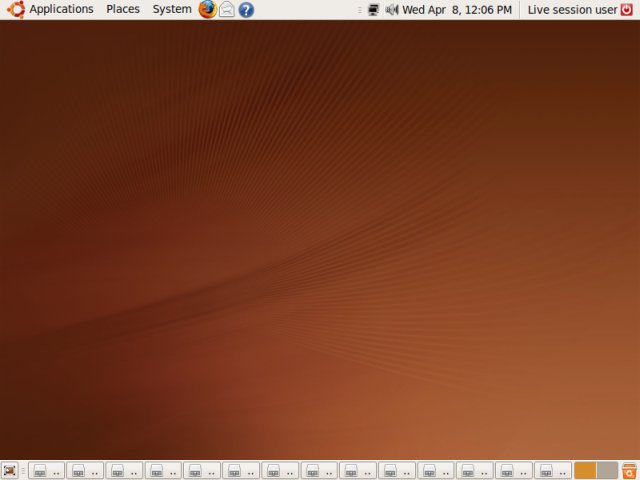Switch to the second gray workspace

click(607, 471)
